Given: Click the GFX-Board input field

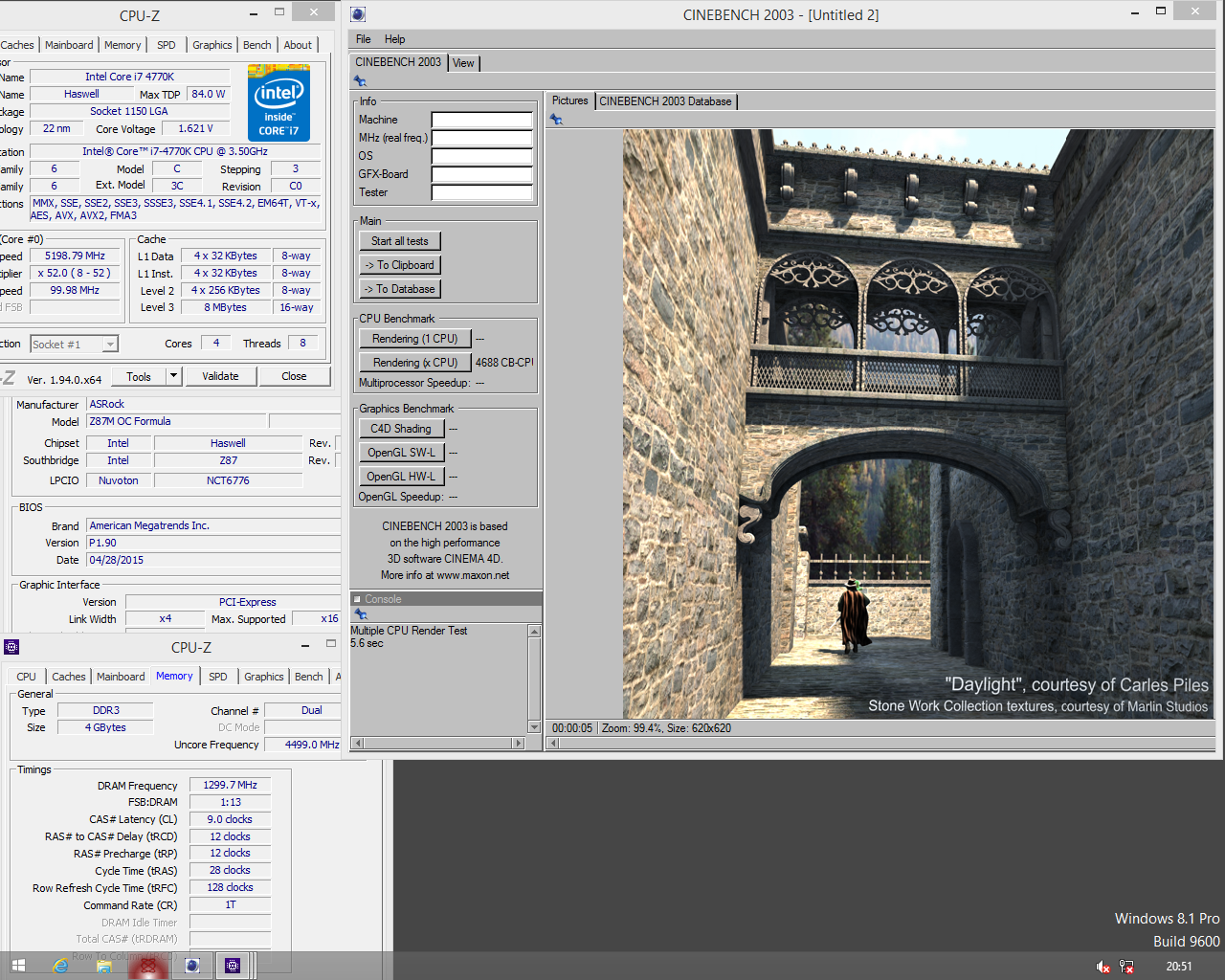Looking at the screenshot, I should click(481, 174).
